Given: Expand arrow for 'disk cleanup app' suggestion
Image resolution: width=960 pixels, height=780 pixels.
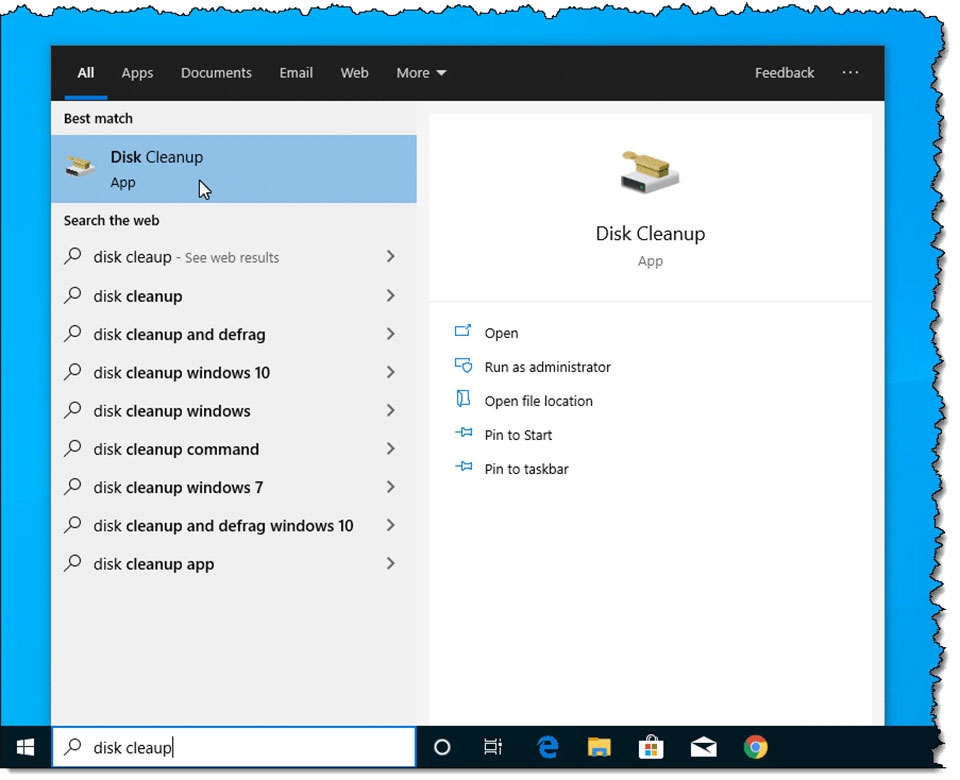Looking at the screenshot, I should pyautogui.click(x=390, y=564).
